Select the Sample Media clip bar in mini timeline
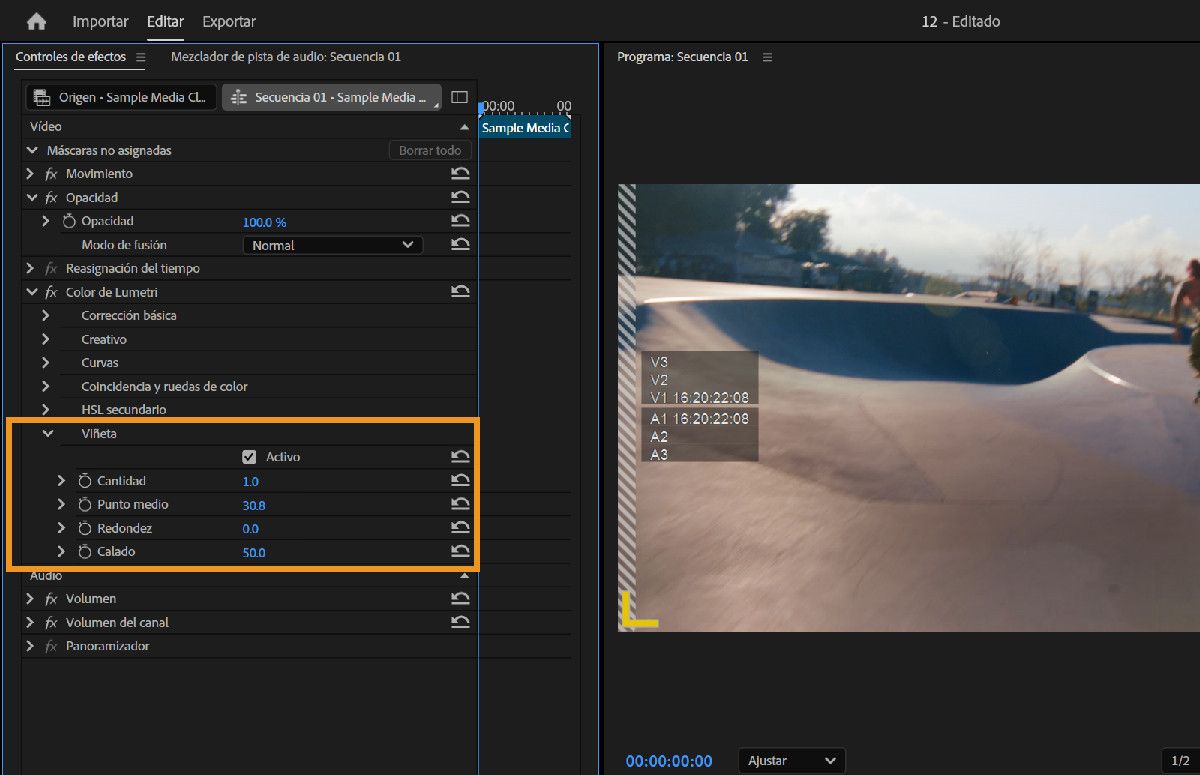 click(x=525, y=128)
